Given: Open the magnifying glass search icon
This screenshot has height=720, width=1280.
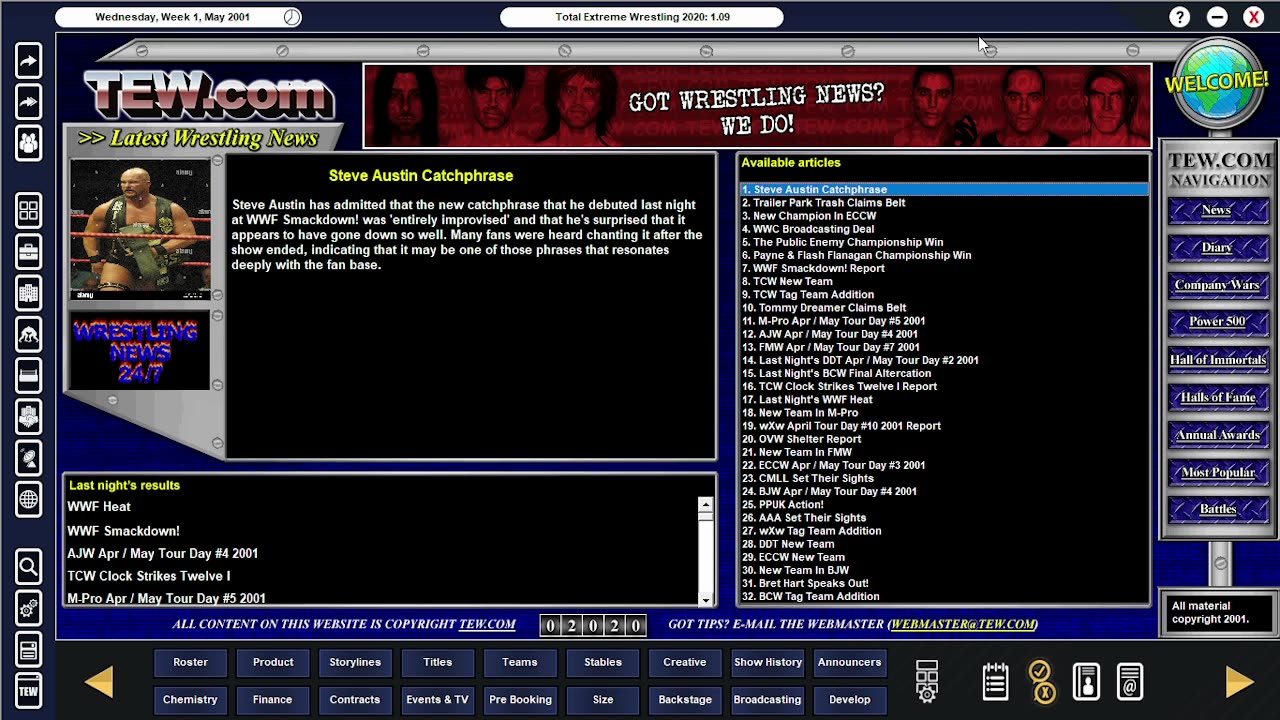Looking at the screenshot, I should pos(28,567).
